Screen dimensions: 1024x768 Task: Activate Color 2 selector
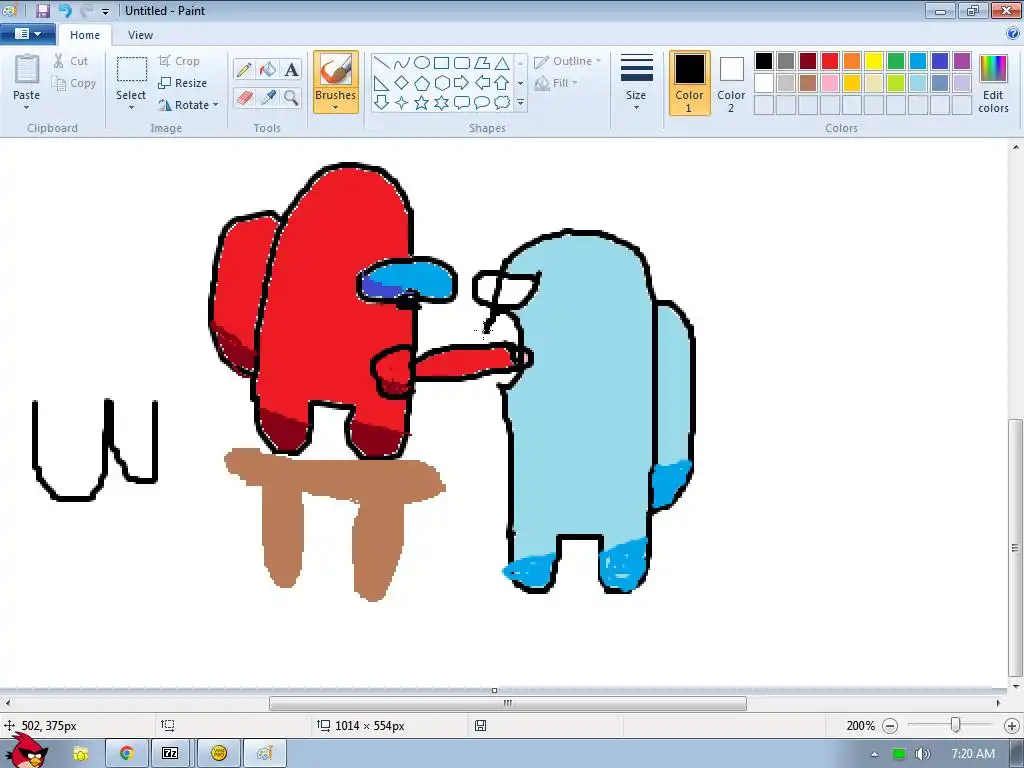tap(731, 83)
